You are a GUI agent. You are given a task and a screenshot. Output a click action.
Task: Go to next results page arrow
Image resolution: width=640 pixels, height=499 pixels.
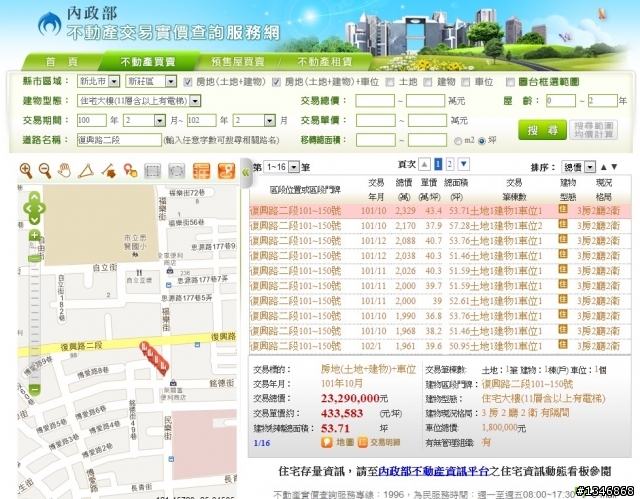click(464, 164)
